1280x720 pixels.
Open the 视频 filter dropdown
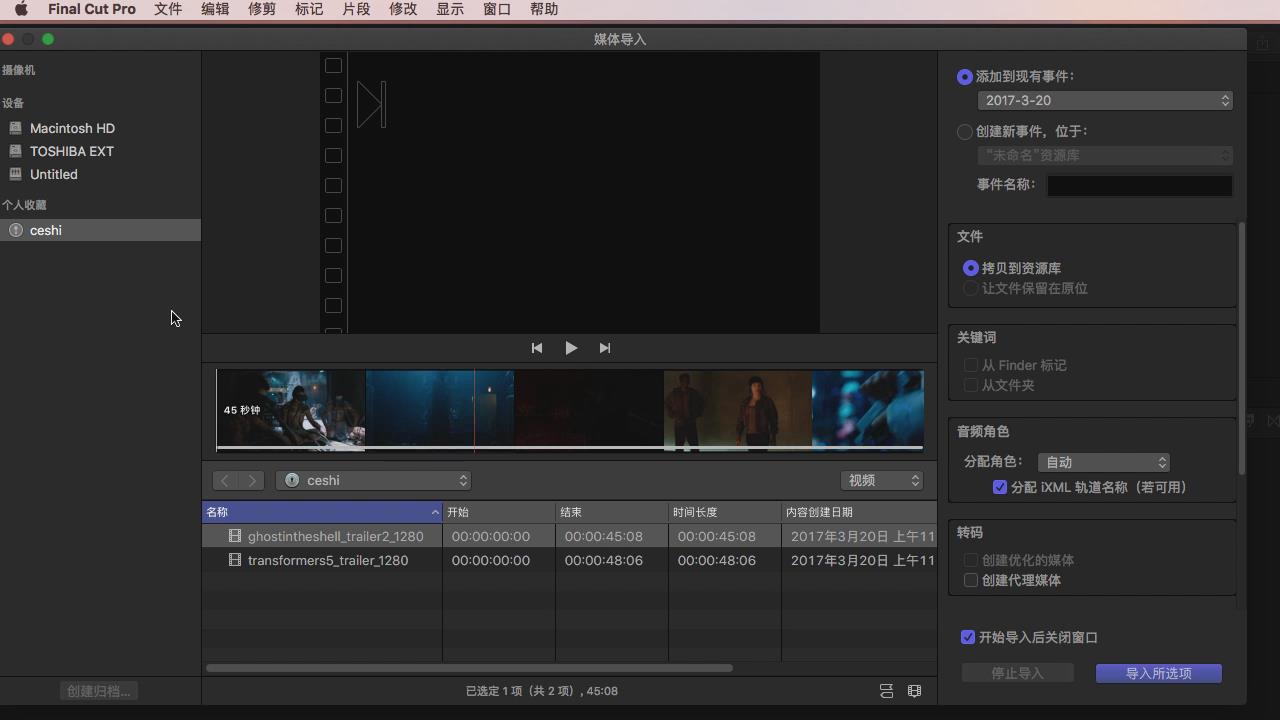pos(882,481)
